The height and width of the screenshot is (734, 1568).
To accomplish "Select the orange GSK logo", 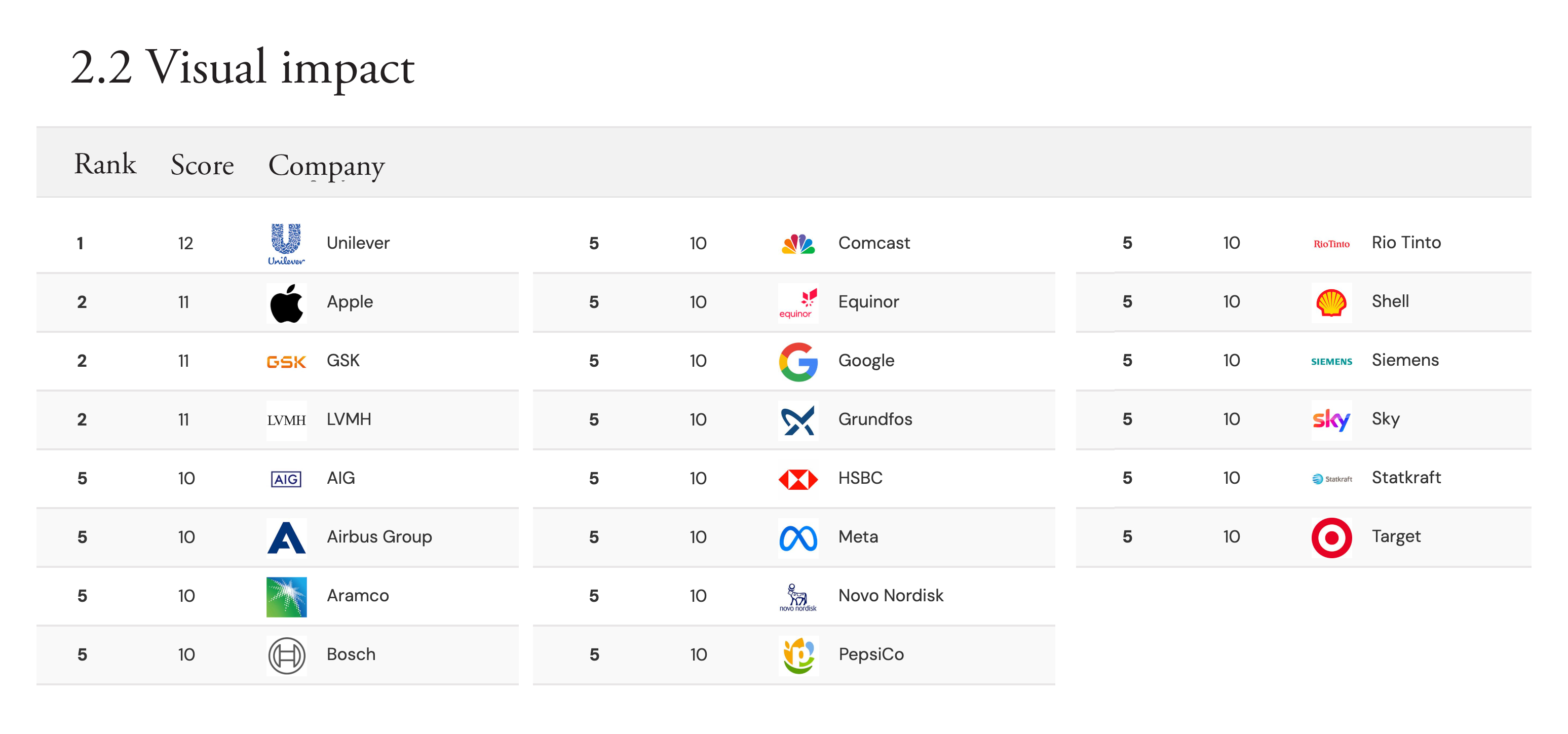I will tap(286, 362).
